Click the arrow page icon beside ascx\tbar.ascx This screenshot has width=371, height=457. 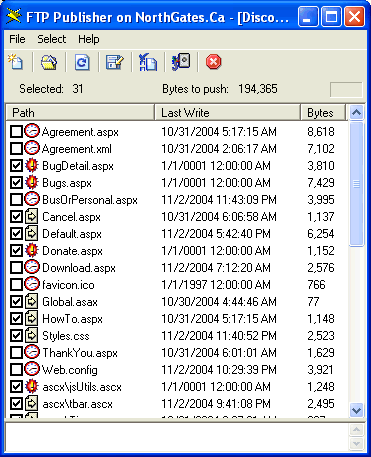point(32,404)
